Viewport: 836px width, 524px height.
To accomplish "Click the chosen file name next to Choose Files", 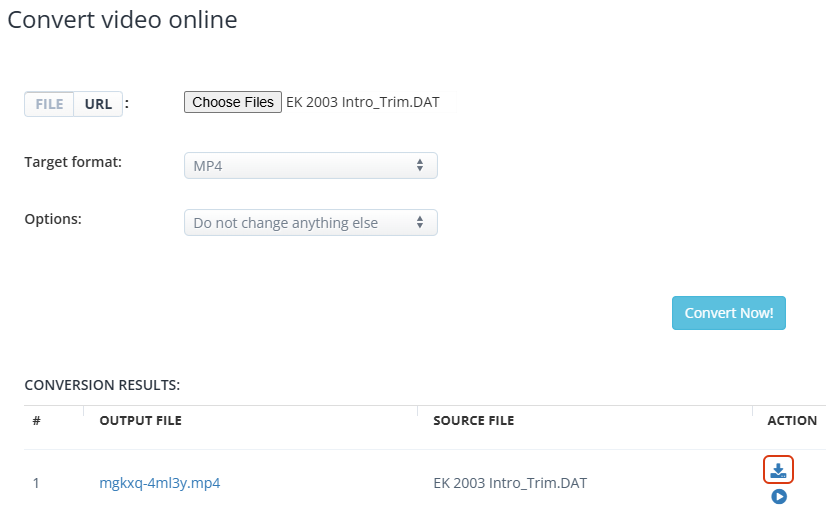I will coord(363,102).
